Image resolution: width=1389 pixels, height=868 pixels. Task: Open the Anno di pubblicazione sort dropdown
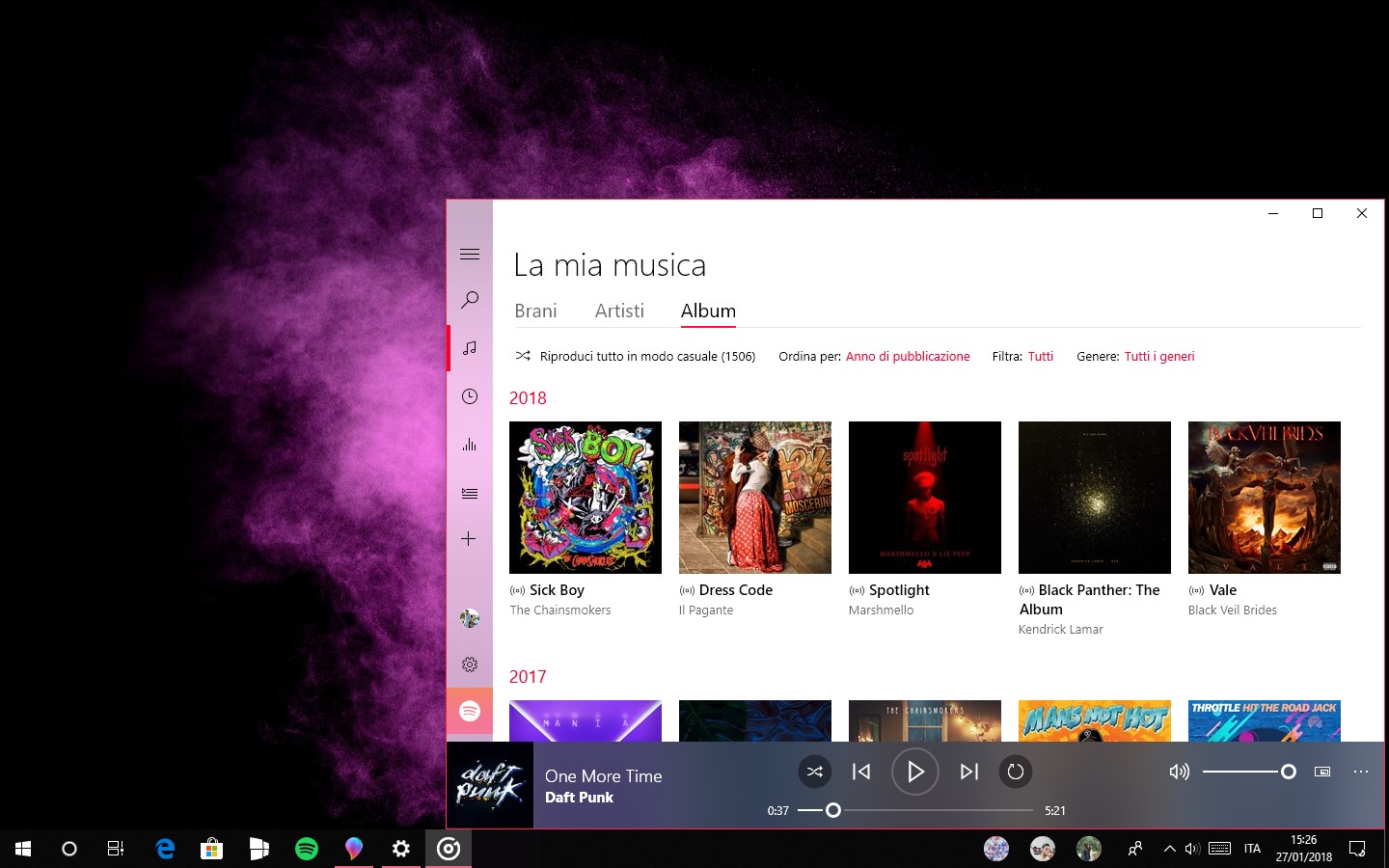(x=908, y=356)
